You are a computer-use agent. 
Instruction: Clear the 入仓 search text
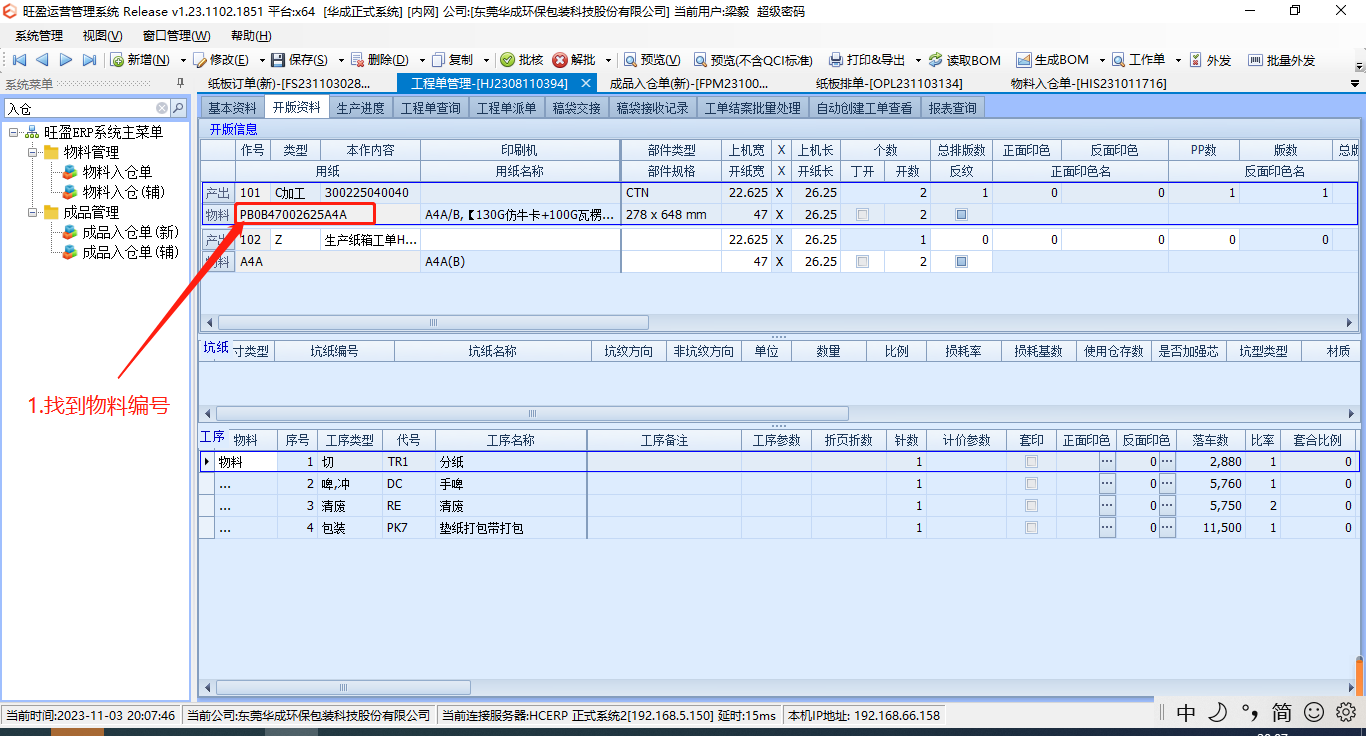pos(162,108)
